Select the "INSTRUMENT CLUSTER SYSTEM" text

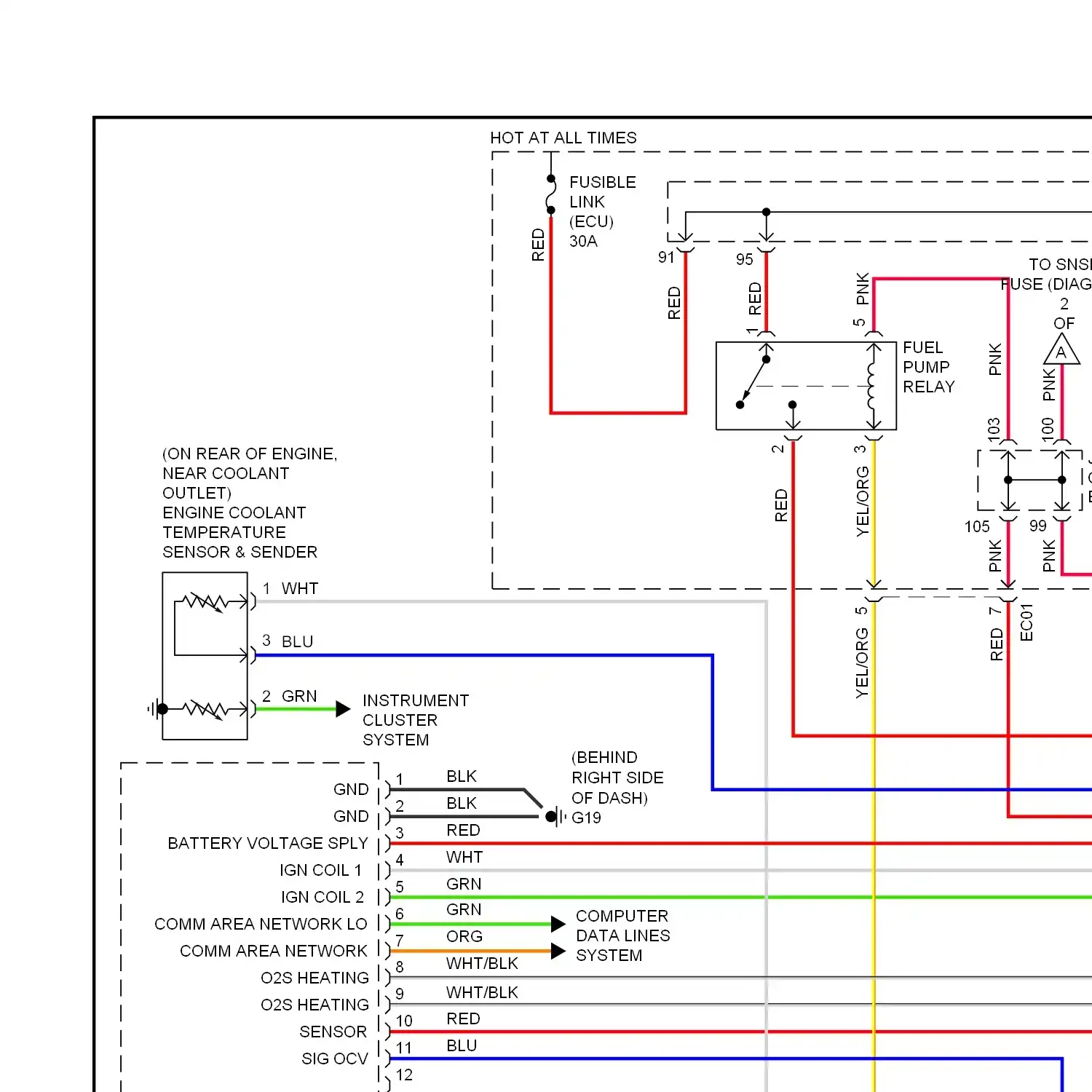coord(416,720)
